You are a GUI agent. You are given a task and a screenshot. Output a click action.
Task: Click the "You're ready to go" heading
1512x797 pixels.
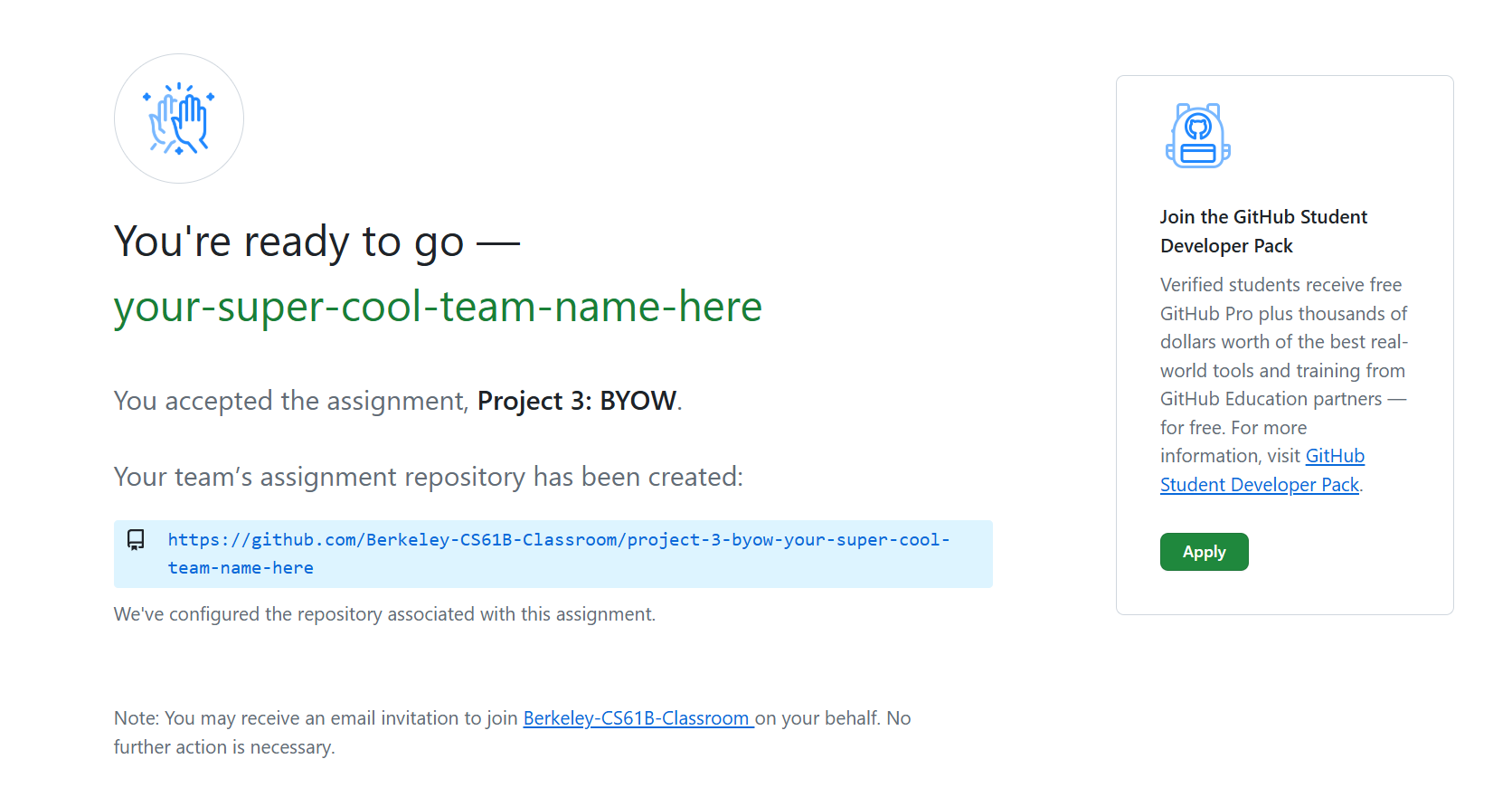316,241
